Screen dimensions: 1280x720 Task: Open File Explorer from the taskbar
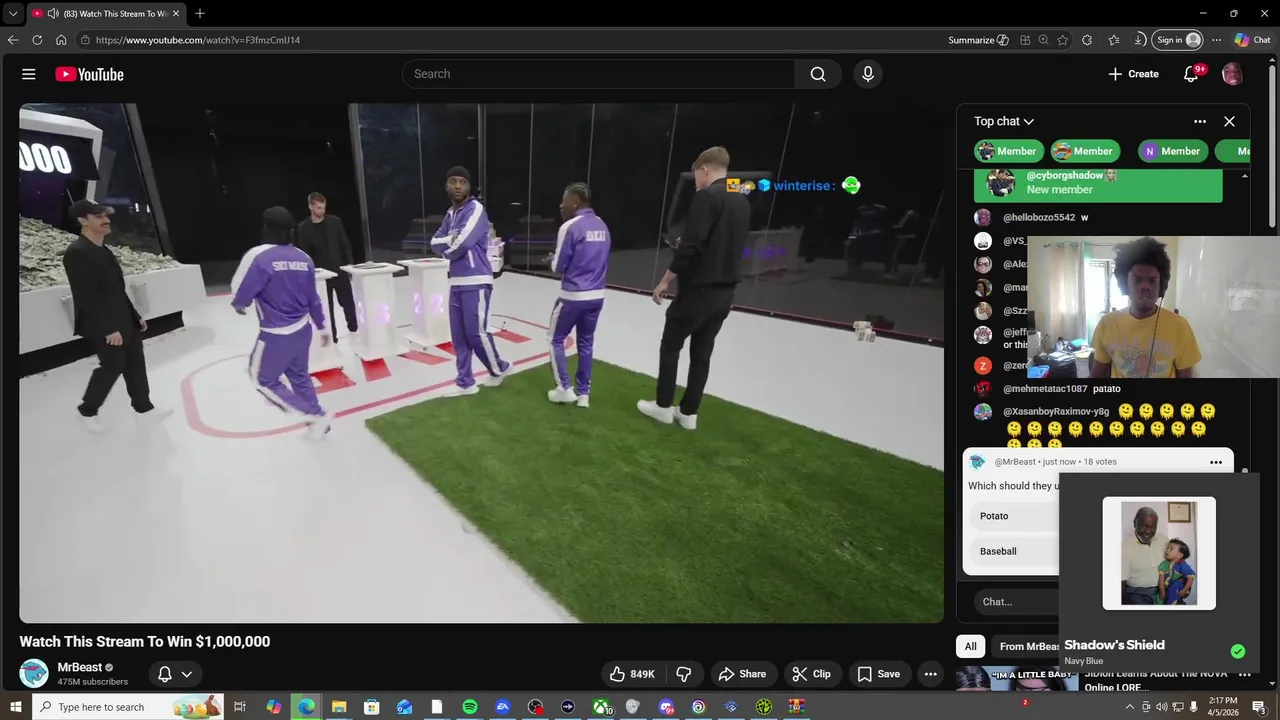339,707
